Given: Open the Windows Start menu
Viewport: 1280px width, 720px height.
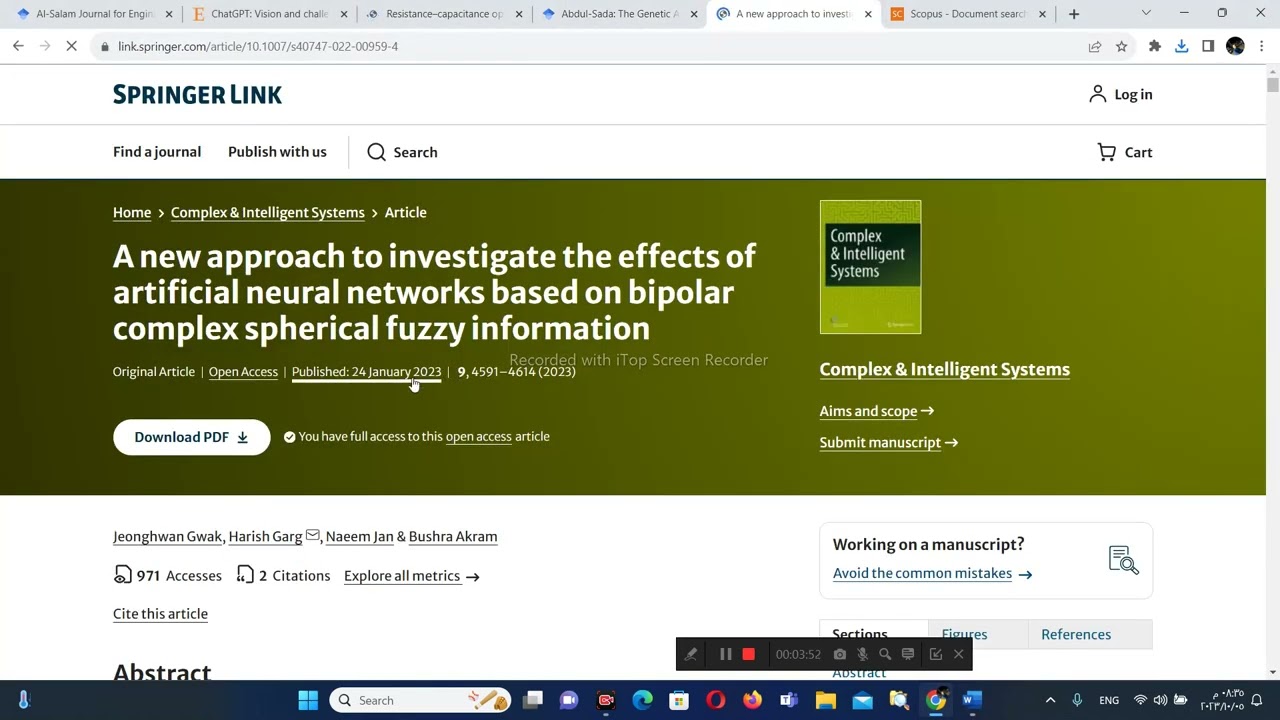Looking at the screenshot, I should pos(308,700).
